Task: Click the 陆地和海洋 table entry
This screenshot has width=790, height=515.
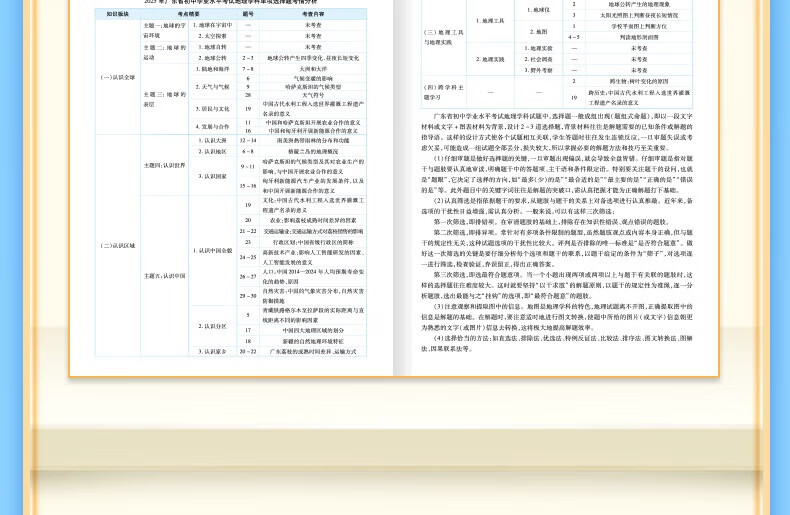Action: click(x=214, y=69)
